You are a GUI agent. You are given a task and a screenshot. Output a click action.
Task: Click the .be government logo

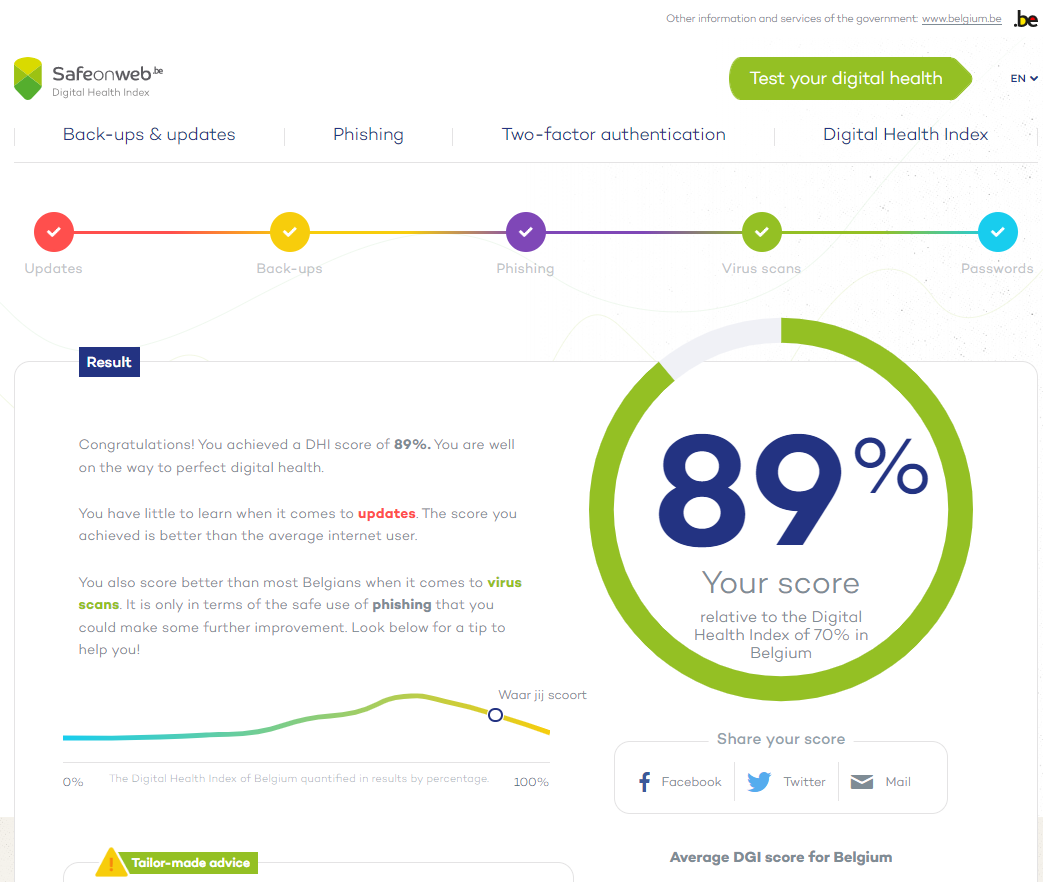(x=1025, y=19)
